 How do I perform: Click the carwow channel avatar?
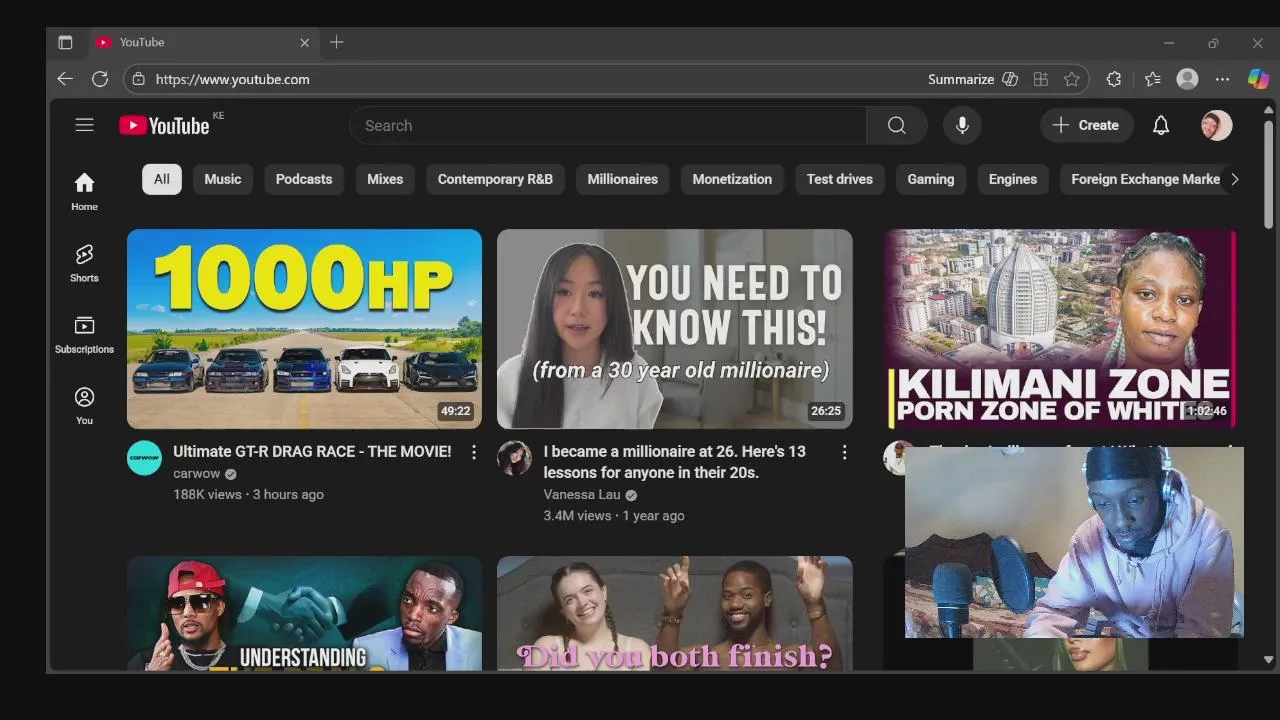click(x=144, y=458)
